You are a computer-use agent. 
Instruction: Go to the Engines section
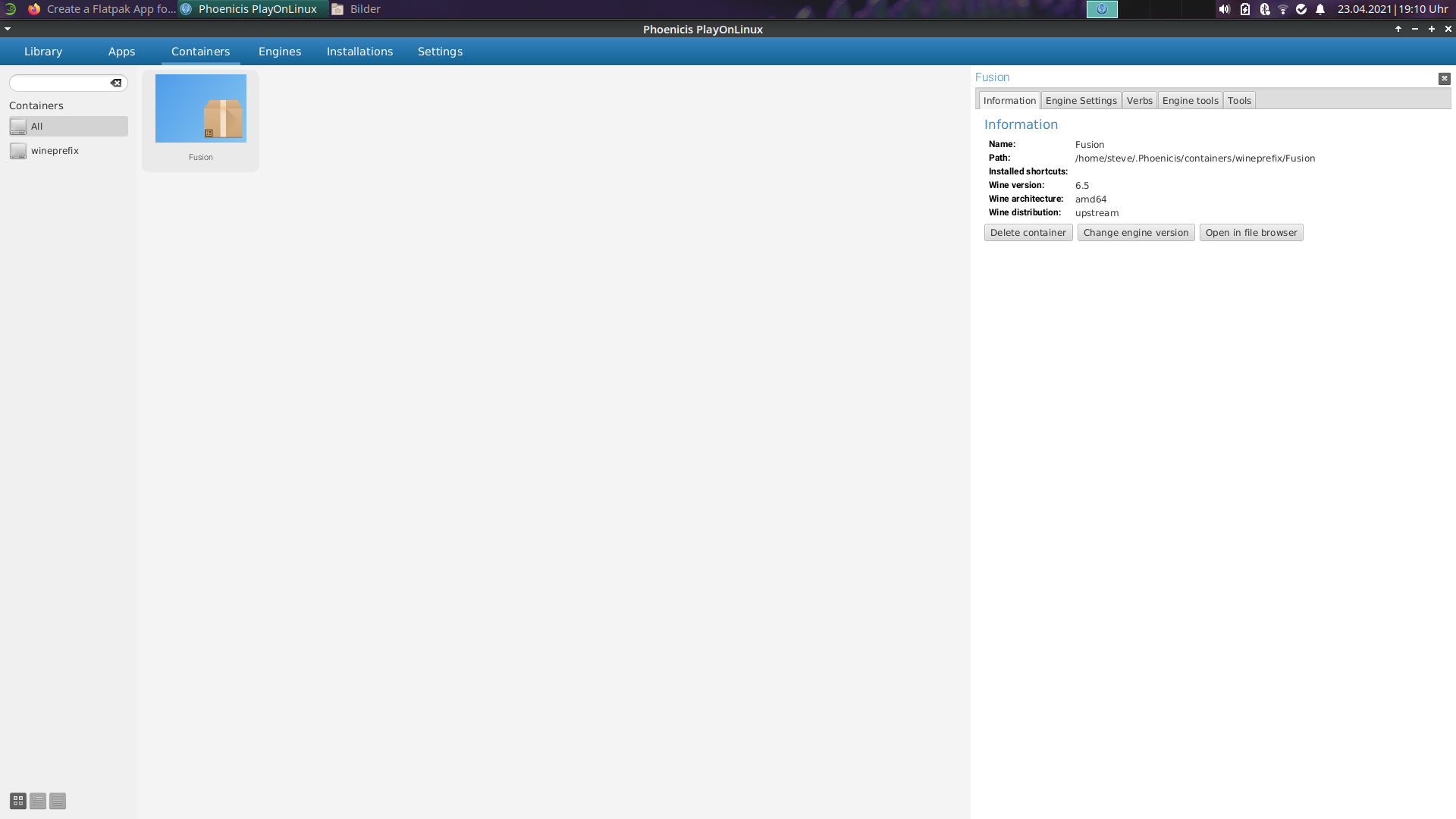[x=279, y=52]
